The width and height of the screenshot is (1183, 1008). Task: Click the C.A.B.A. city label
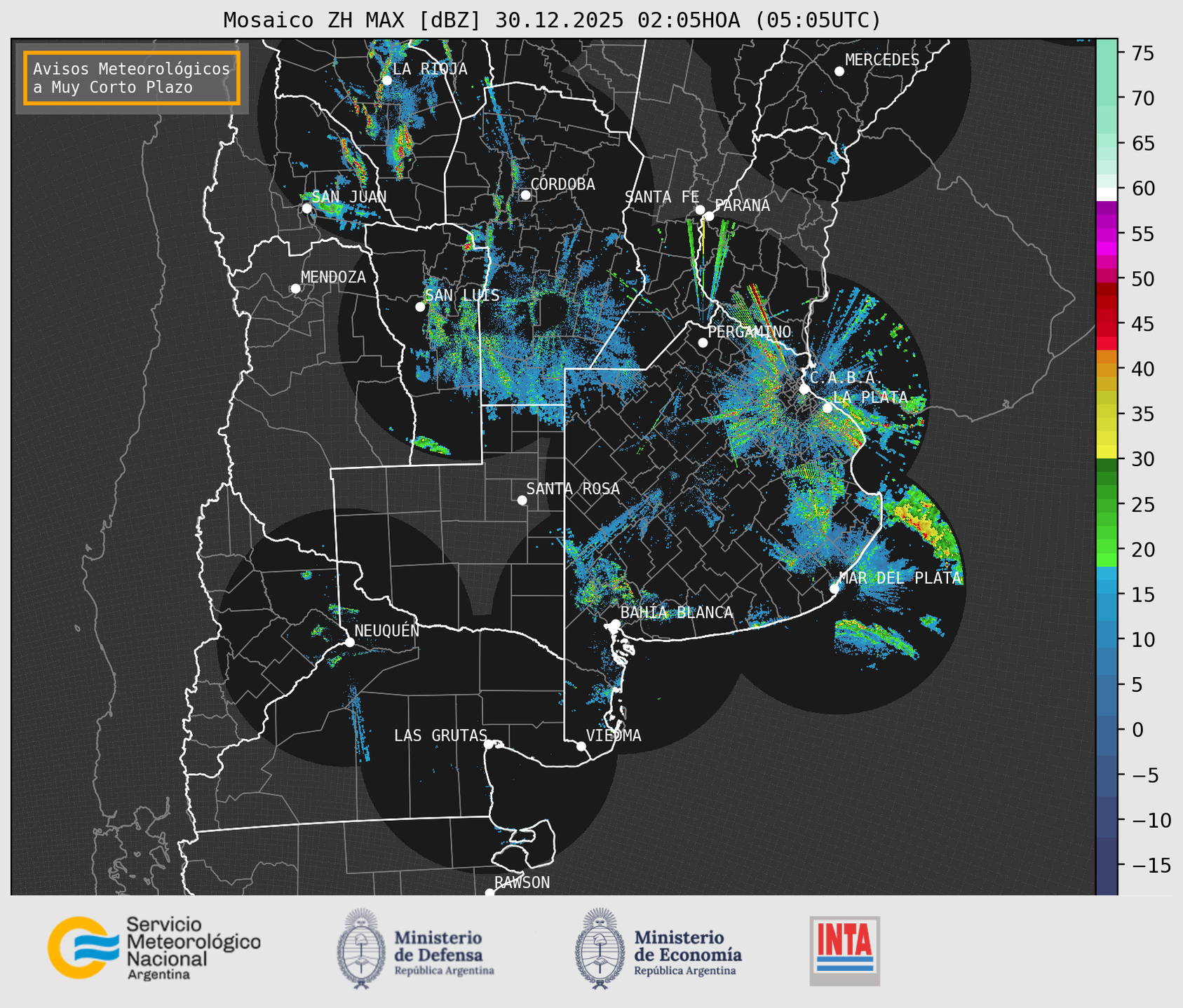click(846, 378)
